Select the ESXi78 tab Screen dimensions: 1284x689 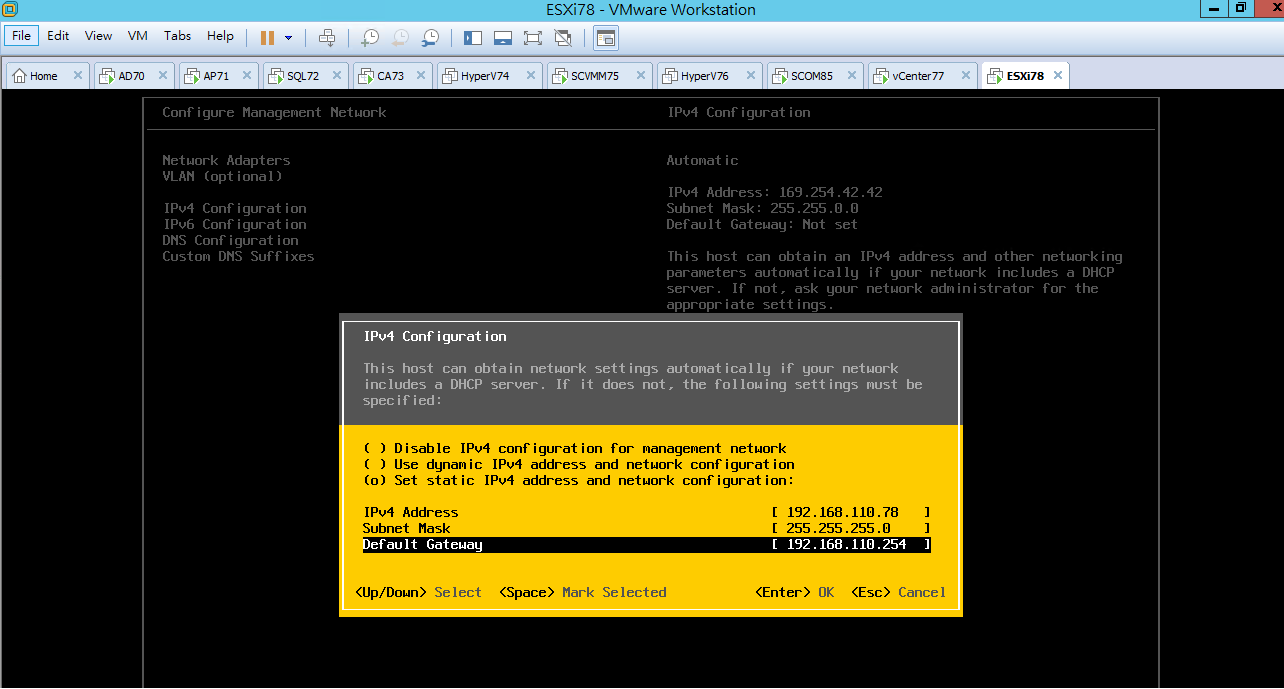tap(1025, 76)
